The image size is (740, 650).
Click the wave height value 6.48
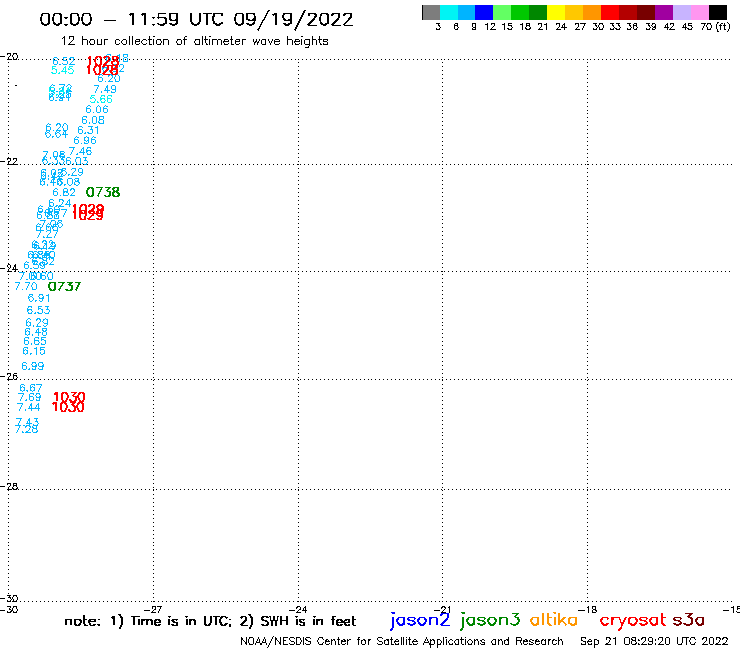tap(36, 332)
